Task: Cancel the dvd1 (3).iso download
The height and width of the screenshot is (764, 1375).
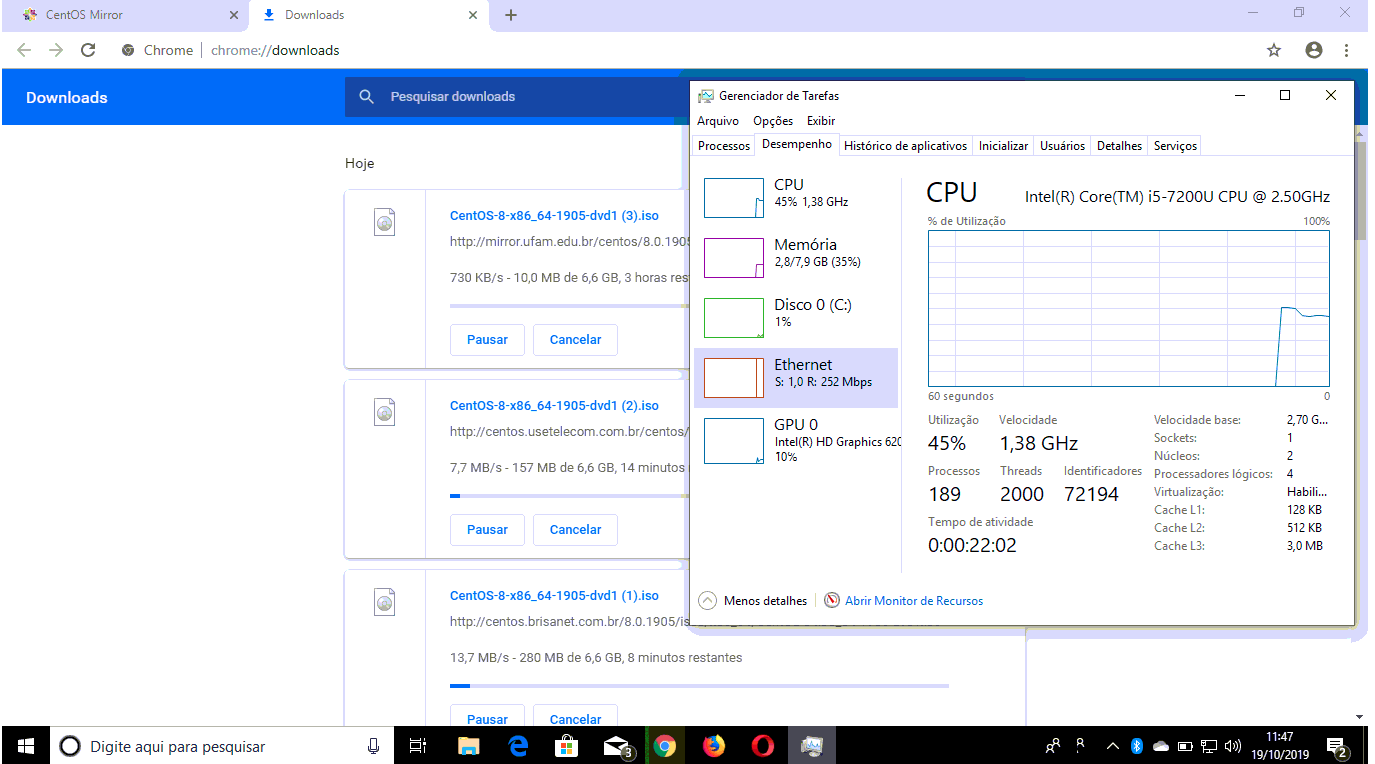Action: point(575,340)
